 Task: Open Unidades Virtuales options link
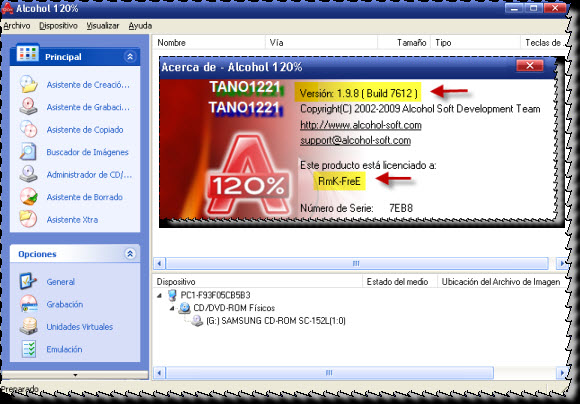point(80,327)
